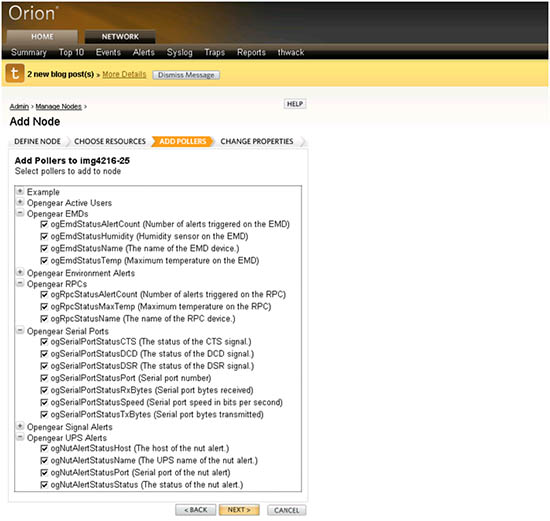Click the Orion logo
The image size is (550, 521).
33,14
